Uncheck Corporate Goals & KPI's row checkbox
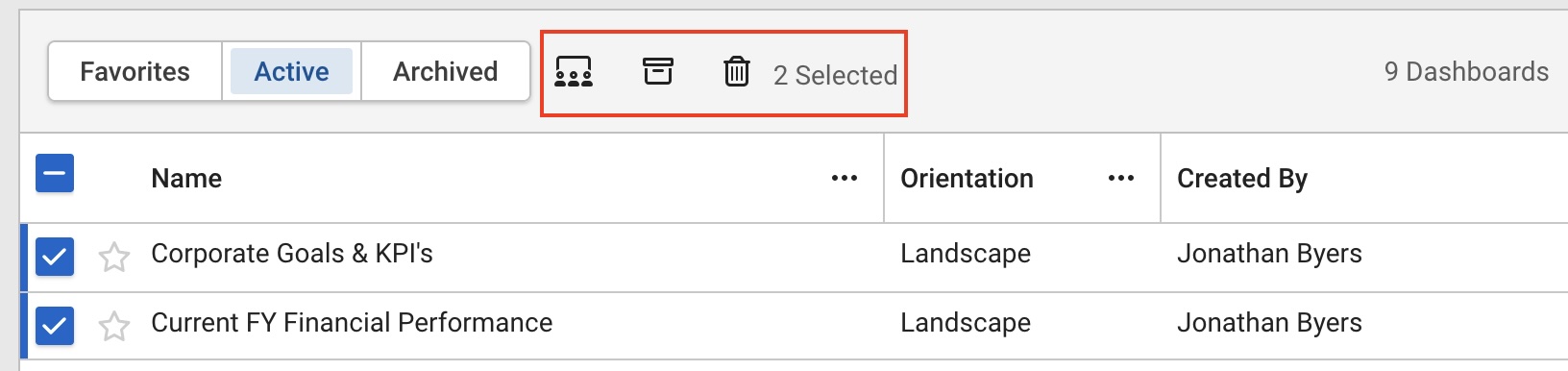This screenshot has width=1568, height=371. click(x=55, y=257)
